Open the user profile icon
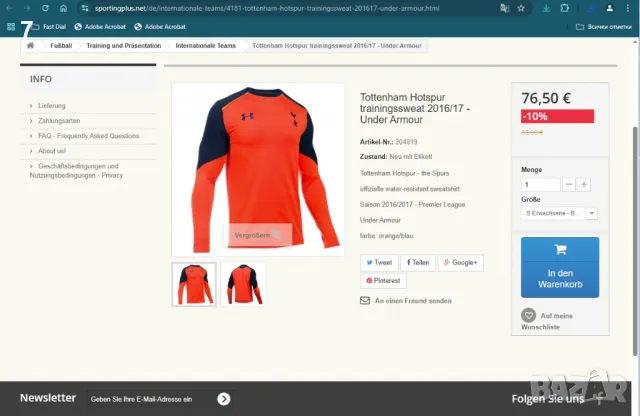Image resolution: width=640 pixels, height=416 pixels. pos(609,8)
